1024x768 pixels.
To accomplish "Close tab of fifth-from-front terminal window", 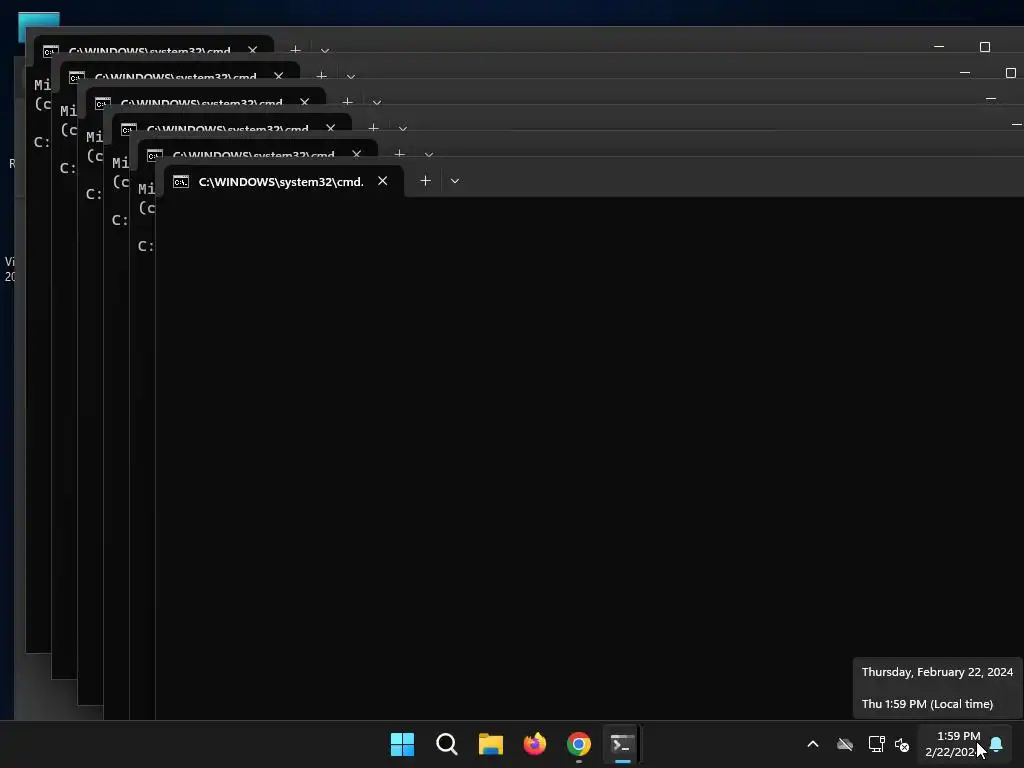I will (x=278, y=75).
